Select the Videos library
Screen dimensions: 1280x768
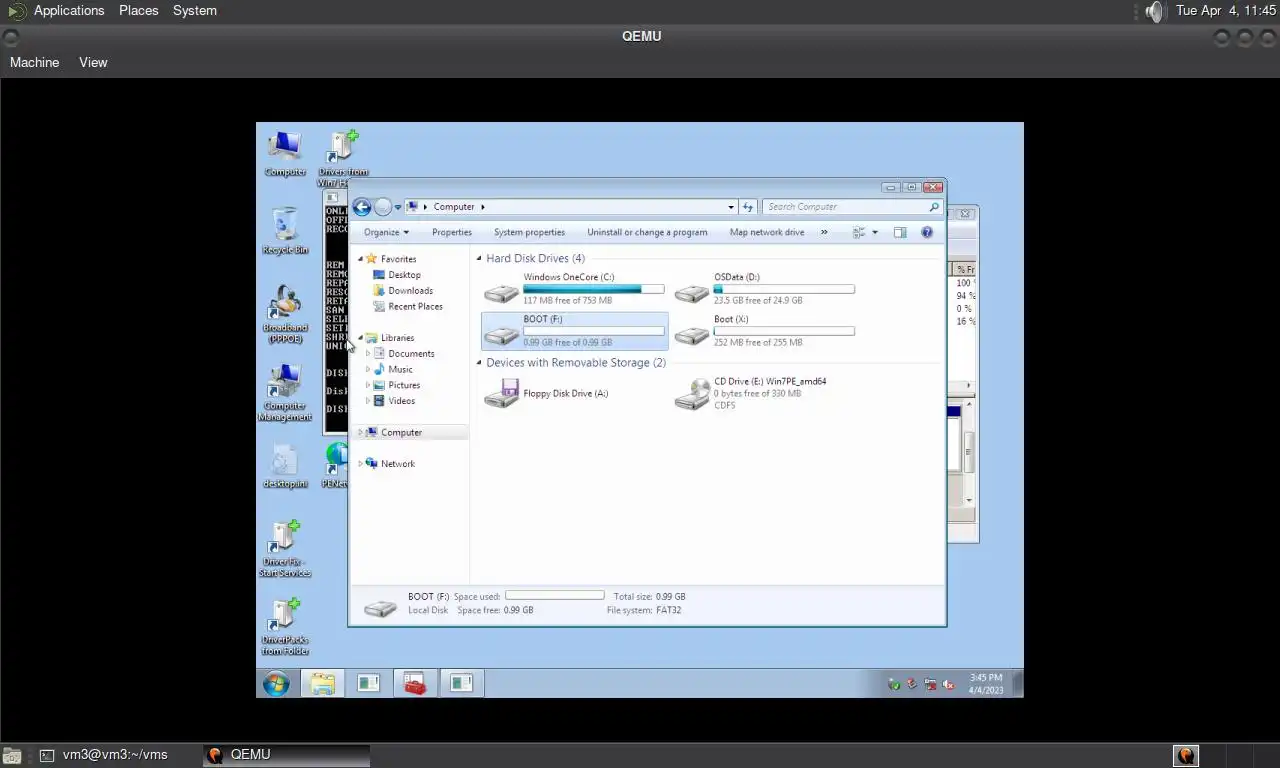click(x=394, y=401)
